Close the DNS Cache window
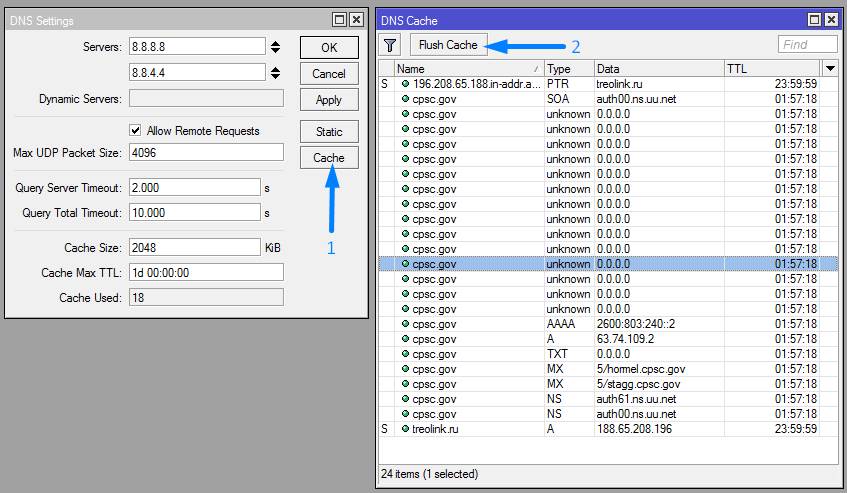The image size is (847, 493). [829, 20]
